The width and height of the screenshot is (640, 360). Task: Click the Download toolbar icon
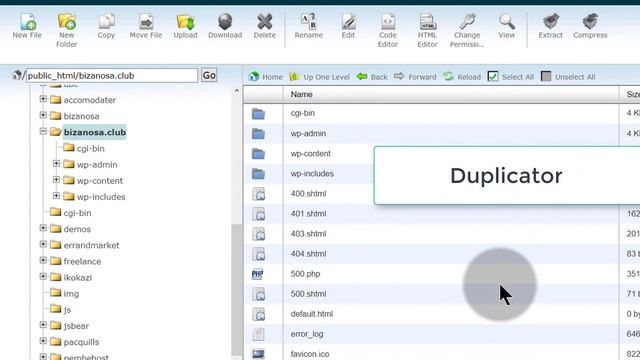[x=225, y=26]
